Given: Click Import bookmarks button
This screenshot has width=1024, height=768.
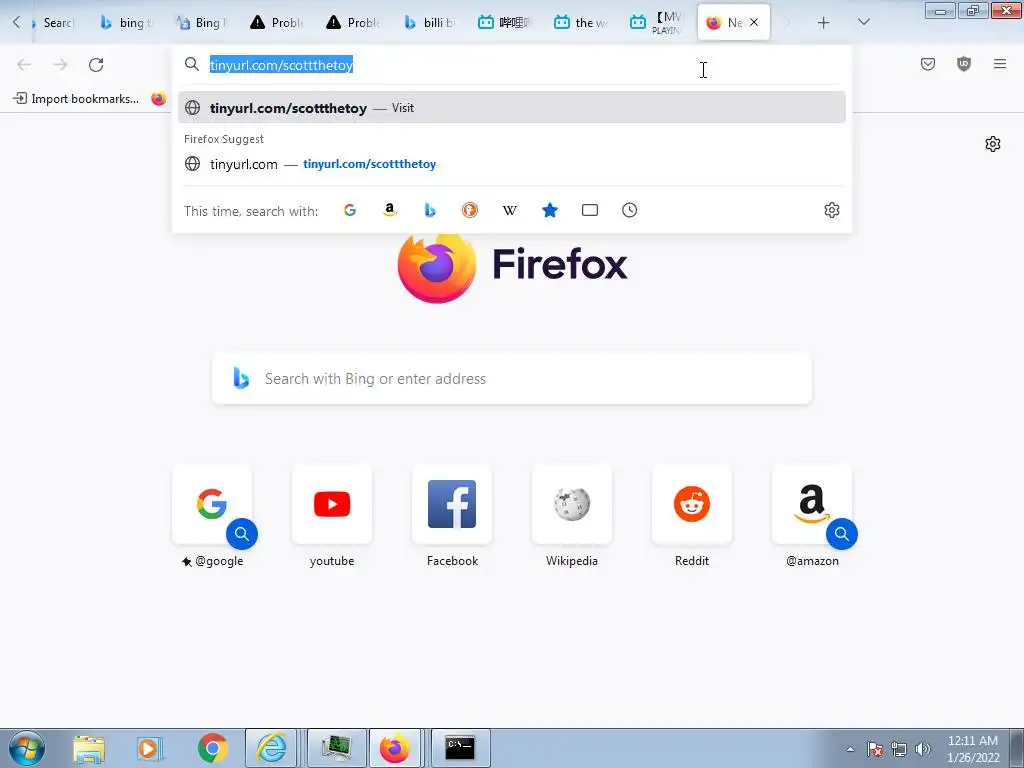Looking at the screenshot, I should pyautogui.click(x=76, y=99).
